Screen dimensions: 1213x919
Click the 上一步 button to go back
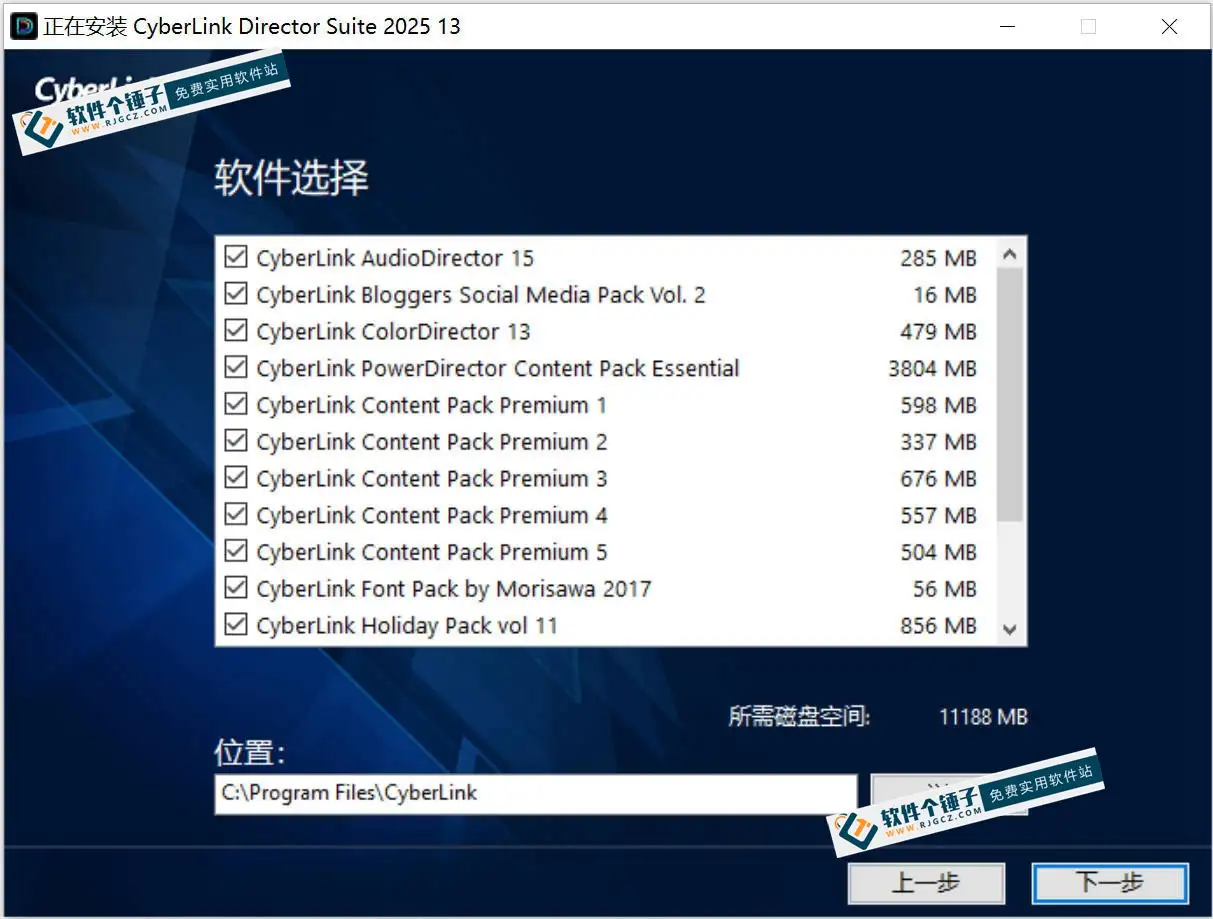[x=926, y=883]
